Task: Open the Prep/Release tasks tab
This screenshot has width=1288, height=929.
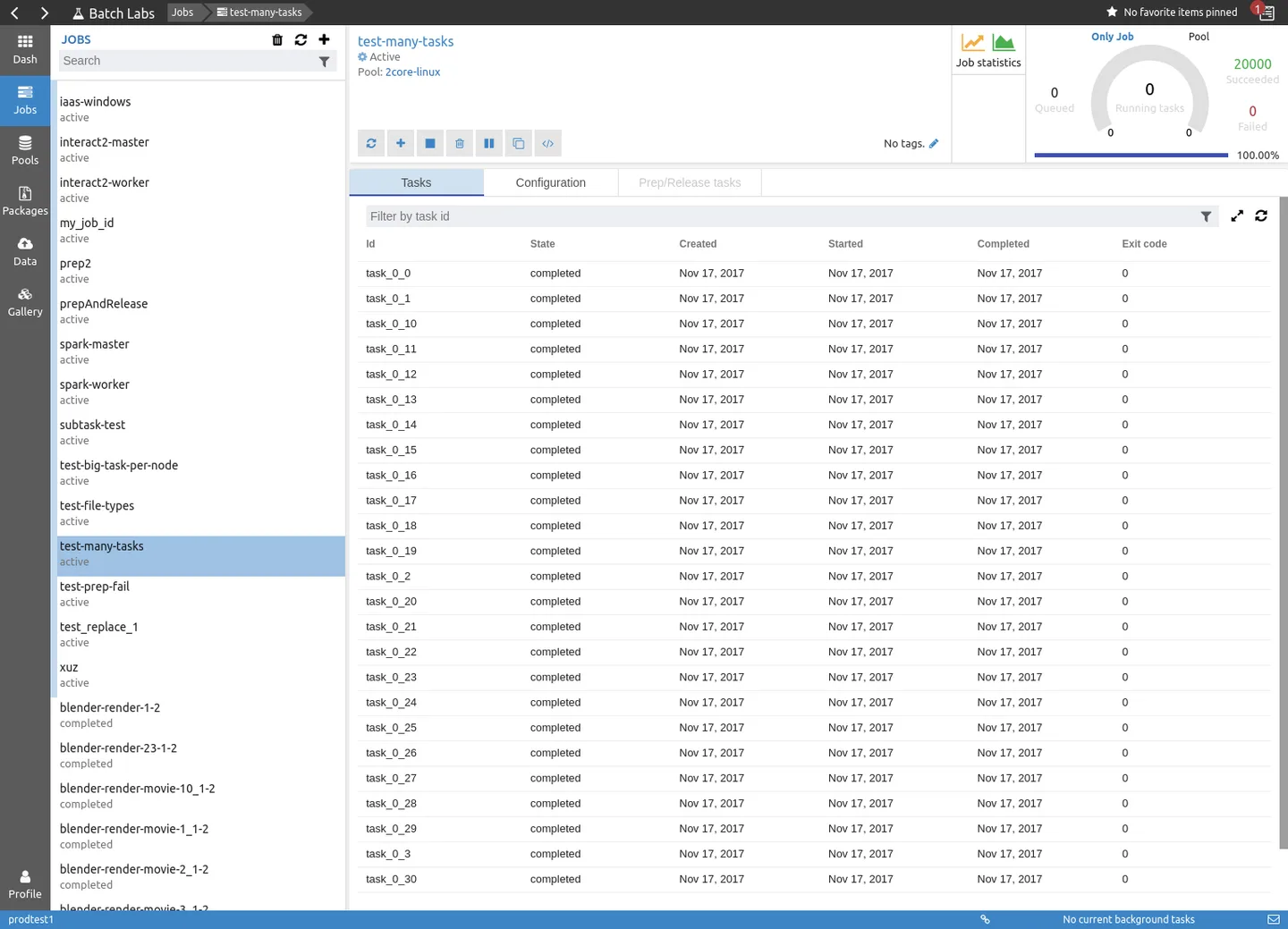Action: click(x=690, y=182)
